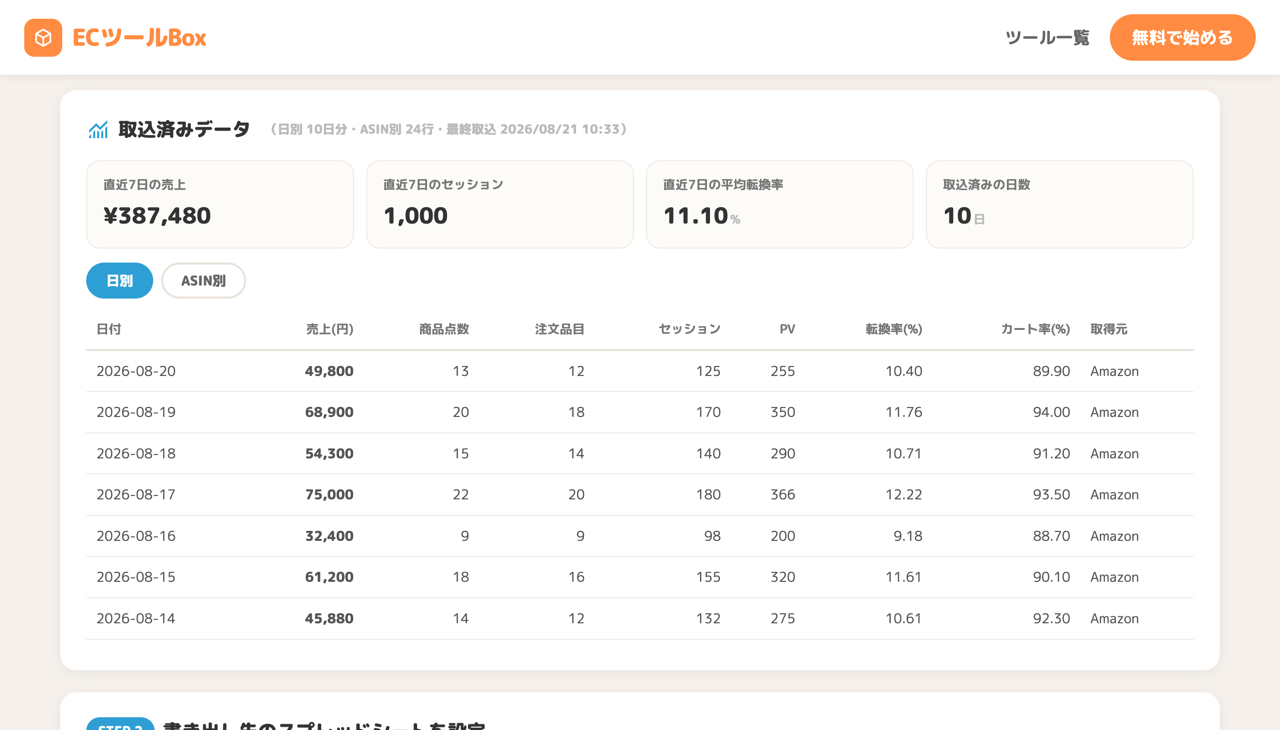
Task: Click the sales value 75,000
Action: [329, 495]
